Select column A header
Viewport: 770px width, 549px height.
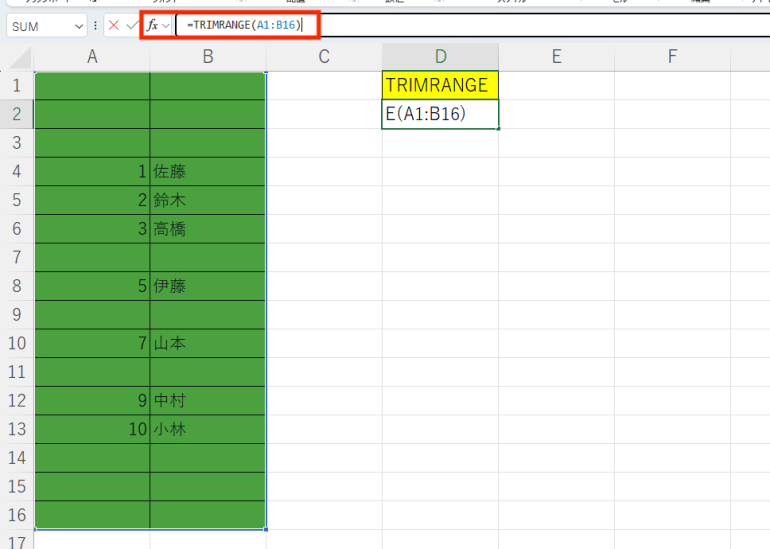click(x=92, y=57)
